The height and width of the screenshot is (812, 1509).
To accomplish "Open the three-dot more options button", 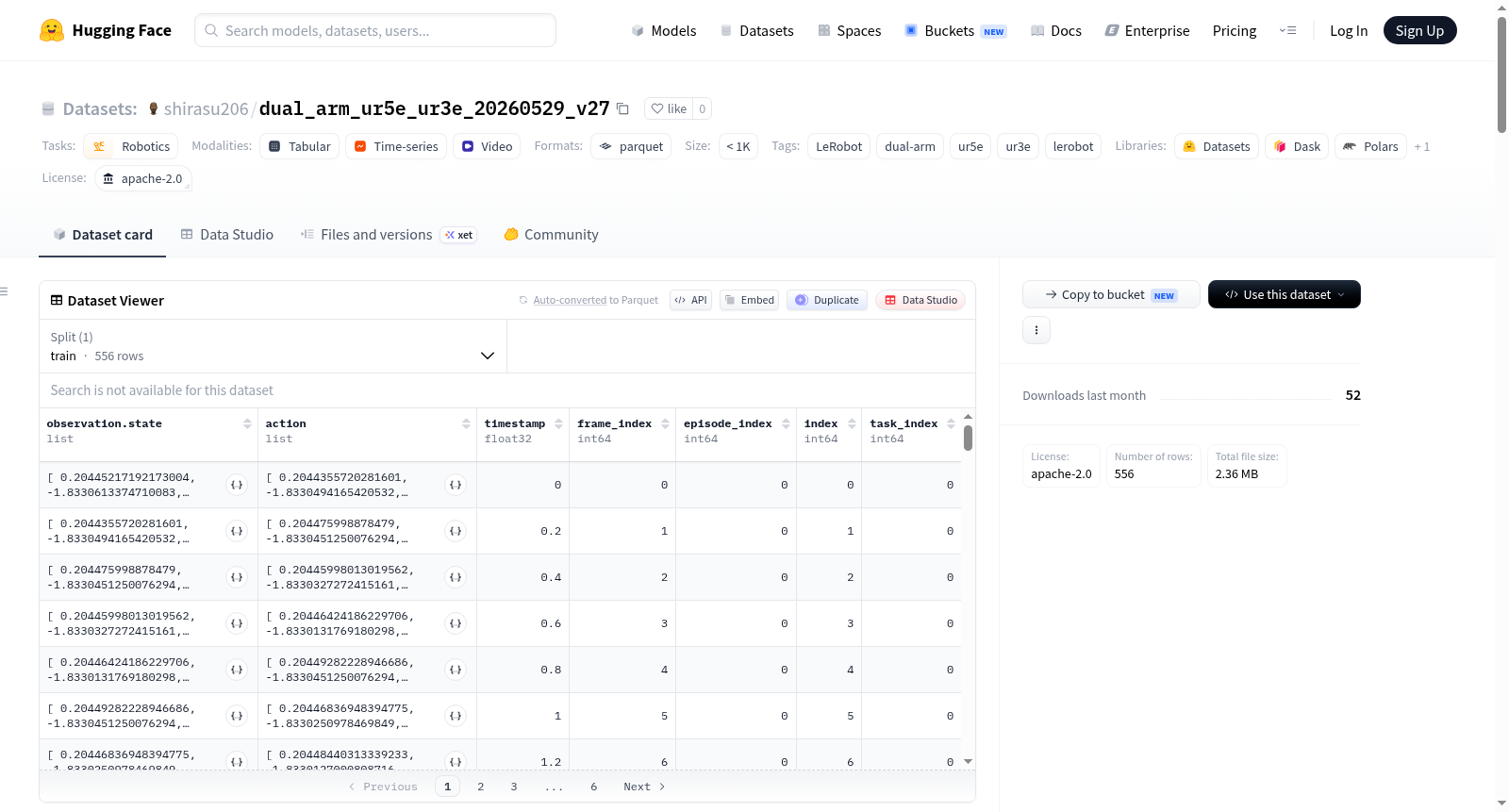I will [1036, 330].
